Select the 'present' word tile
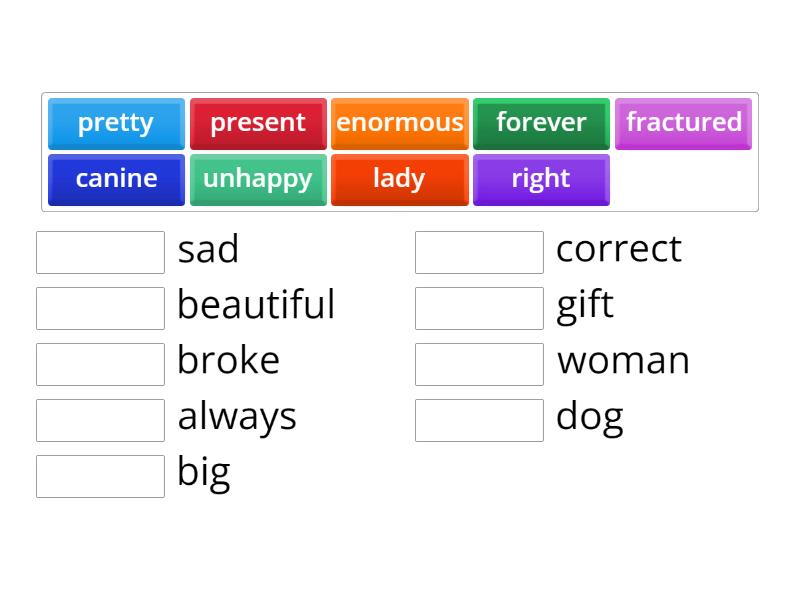The height and width of the screenshot is (600, 800). [x=258, y=123]
